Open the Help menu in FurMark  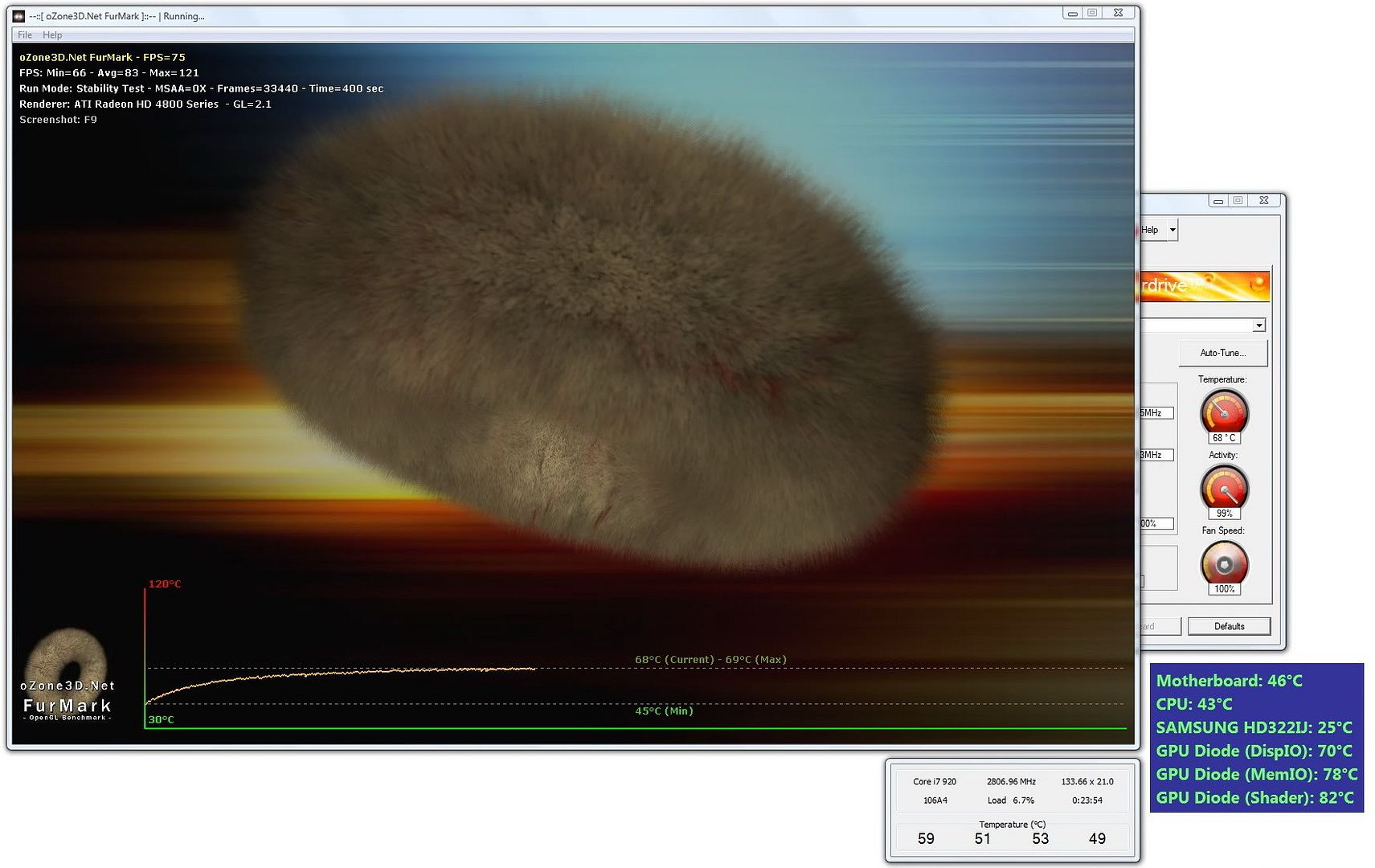(52, 35)
